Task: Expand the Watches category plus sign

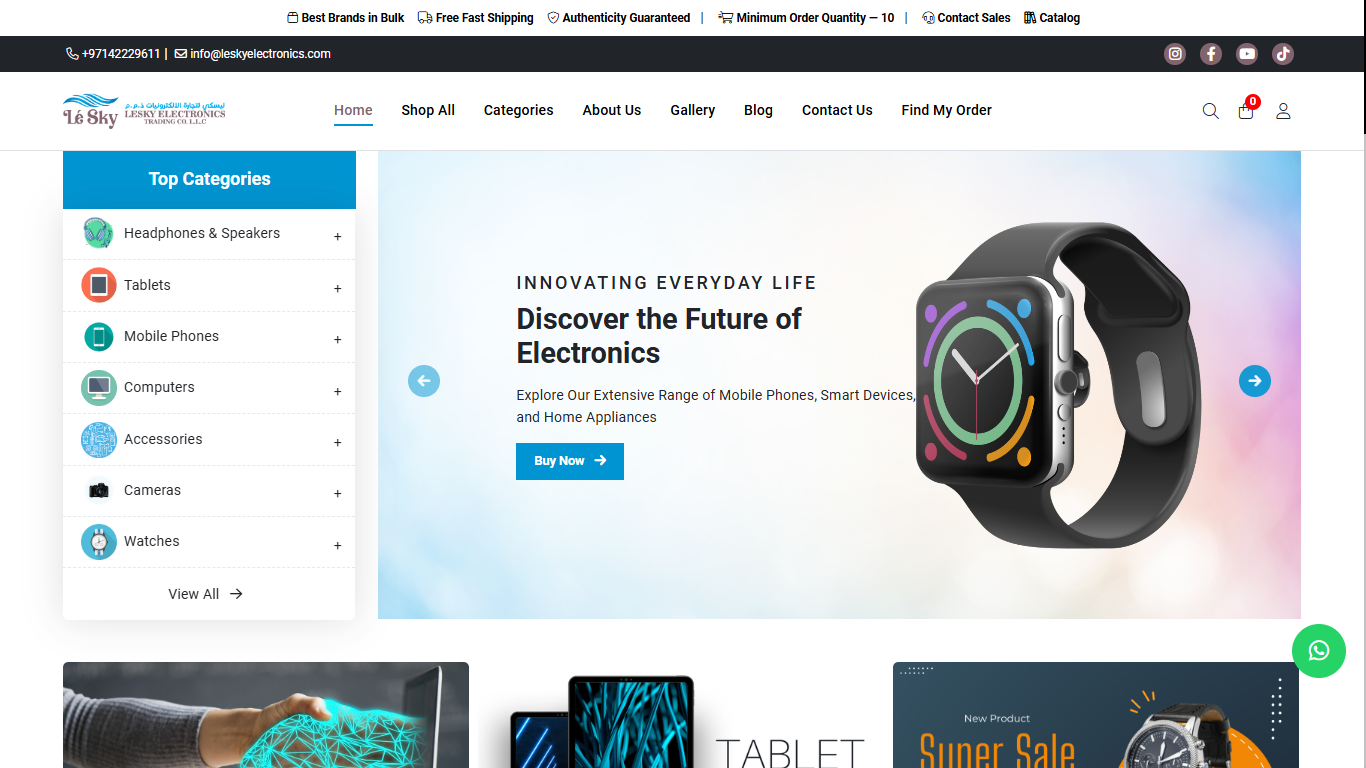Action: [338, 545]
